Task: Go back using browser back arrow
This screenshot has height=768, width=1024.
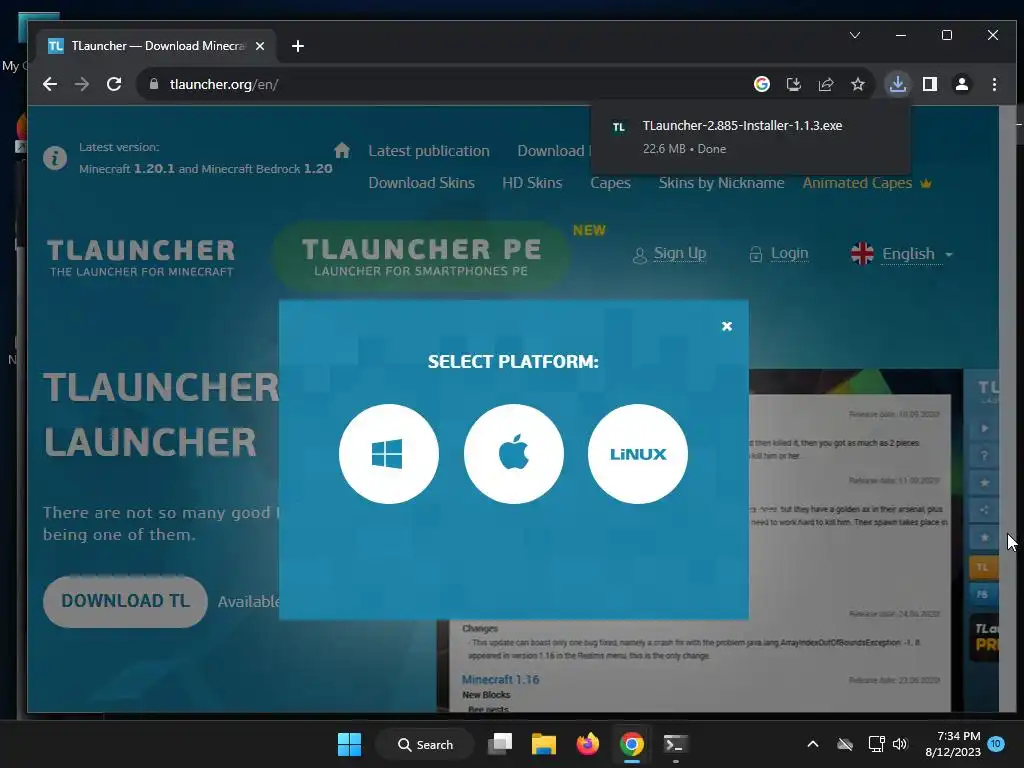Action: pyautogui.click(x=50, y=84)
